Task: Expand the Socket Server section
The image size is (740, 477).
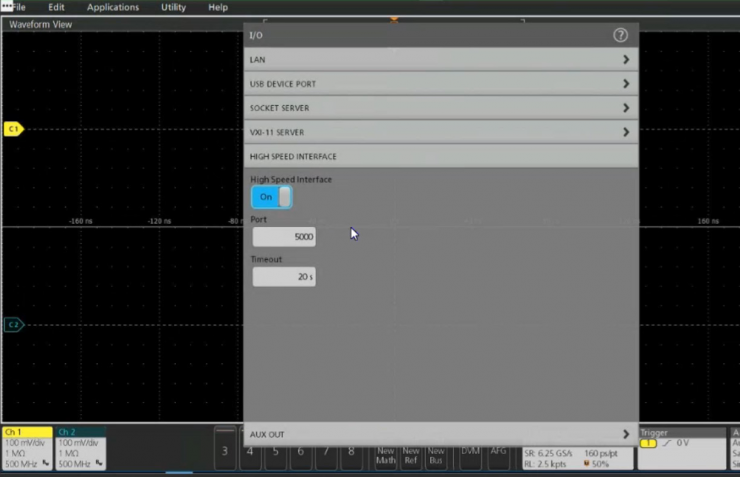Action: tap(440, 108)
